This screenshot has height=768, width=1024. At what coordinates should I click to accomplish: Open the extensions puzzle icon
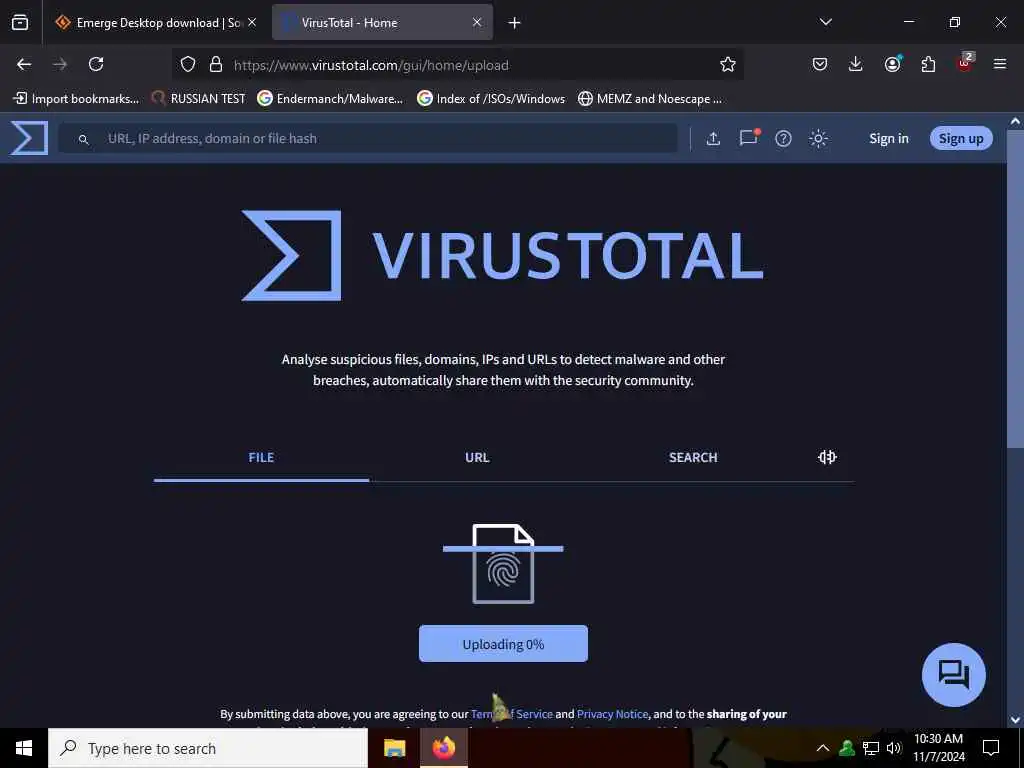tap(928, 64)
